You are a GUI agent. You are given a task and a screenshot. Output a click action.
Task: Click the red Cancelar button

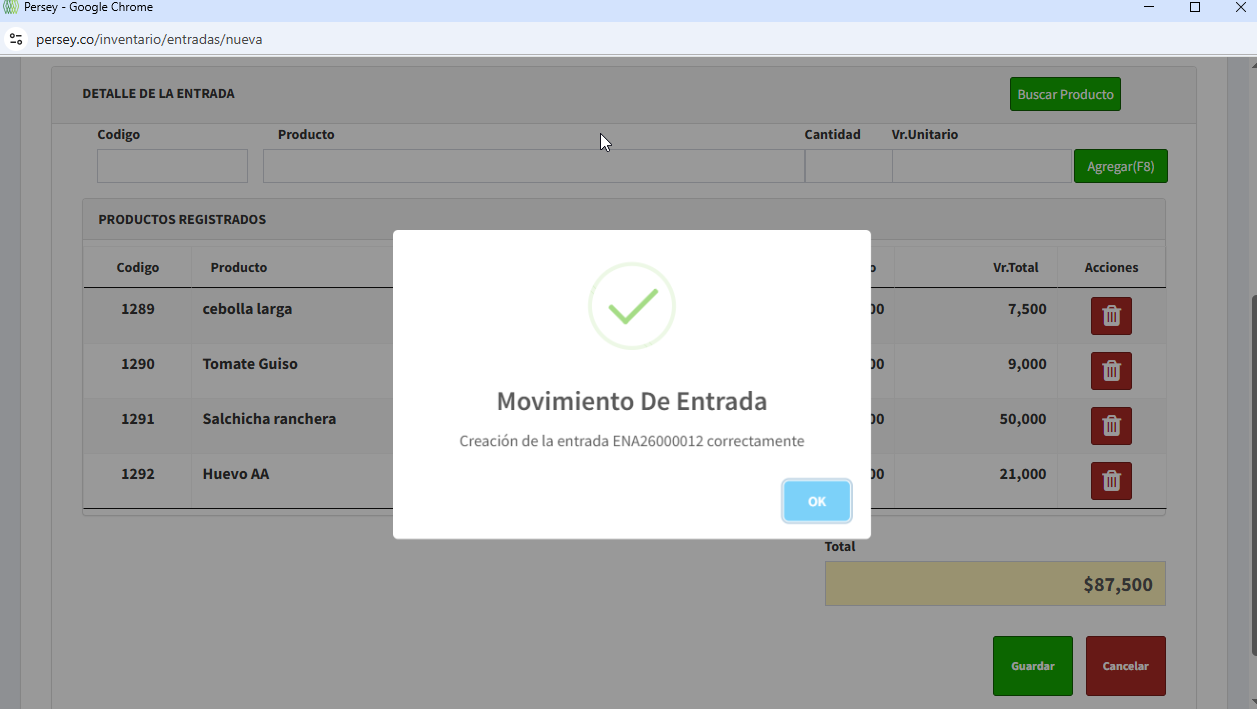click(1125, 666)
